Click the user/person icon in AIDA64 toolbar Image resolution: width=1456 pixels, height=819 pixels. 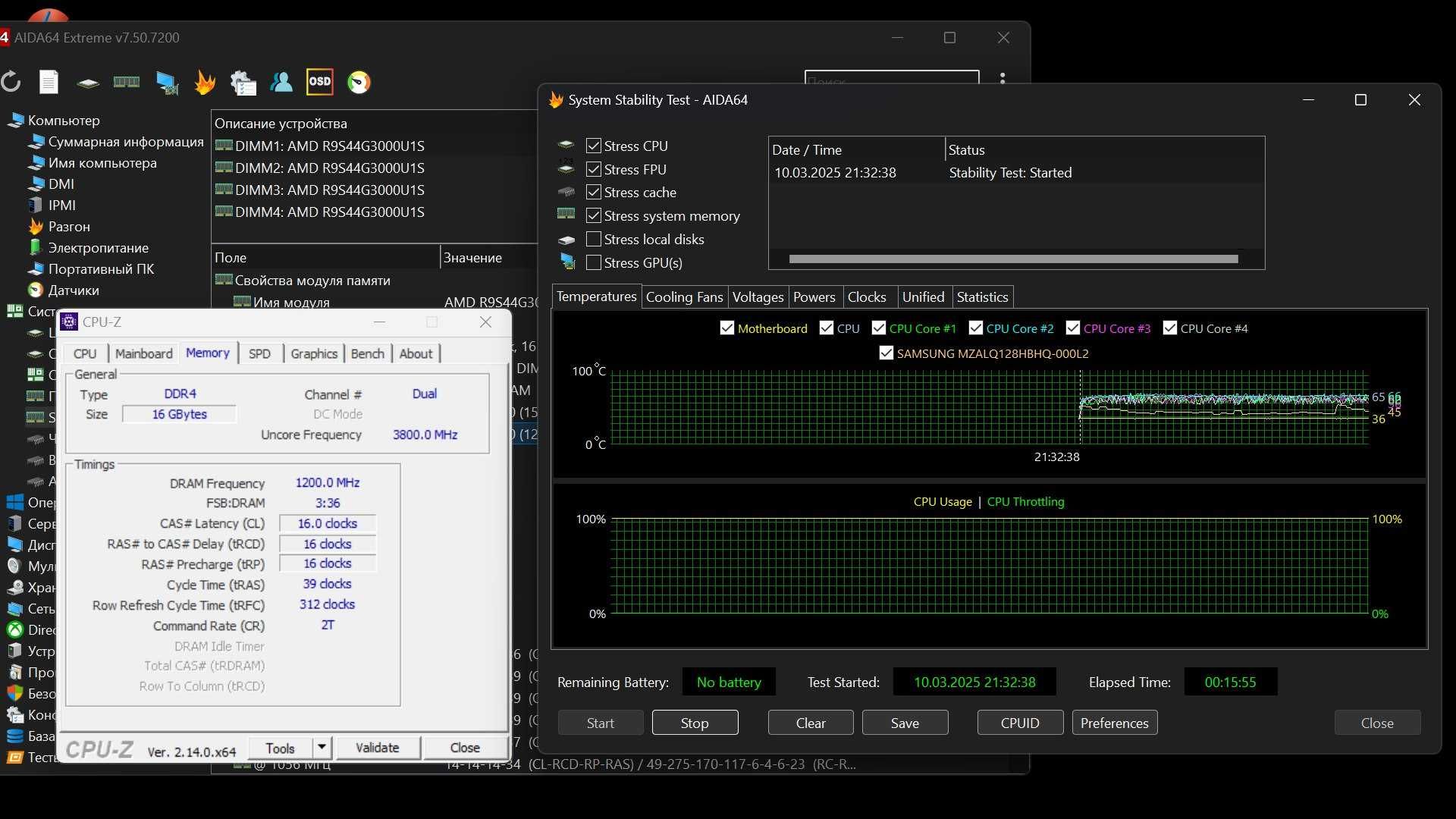(281, 82)
